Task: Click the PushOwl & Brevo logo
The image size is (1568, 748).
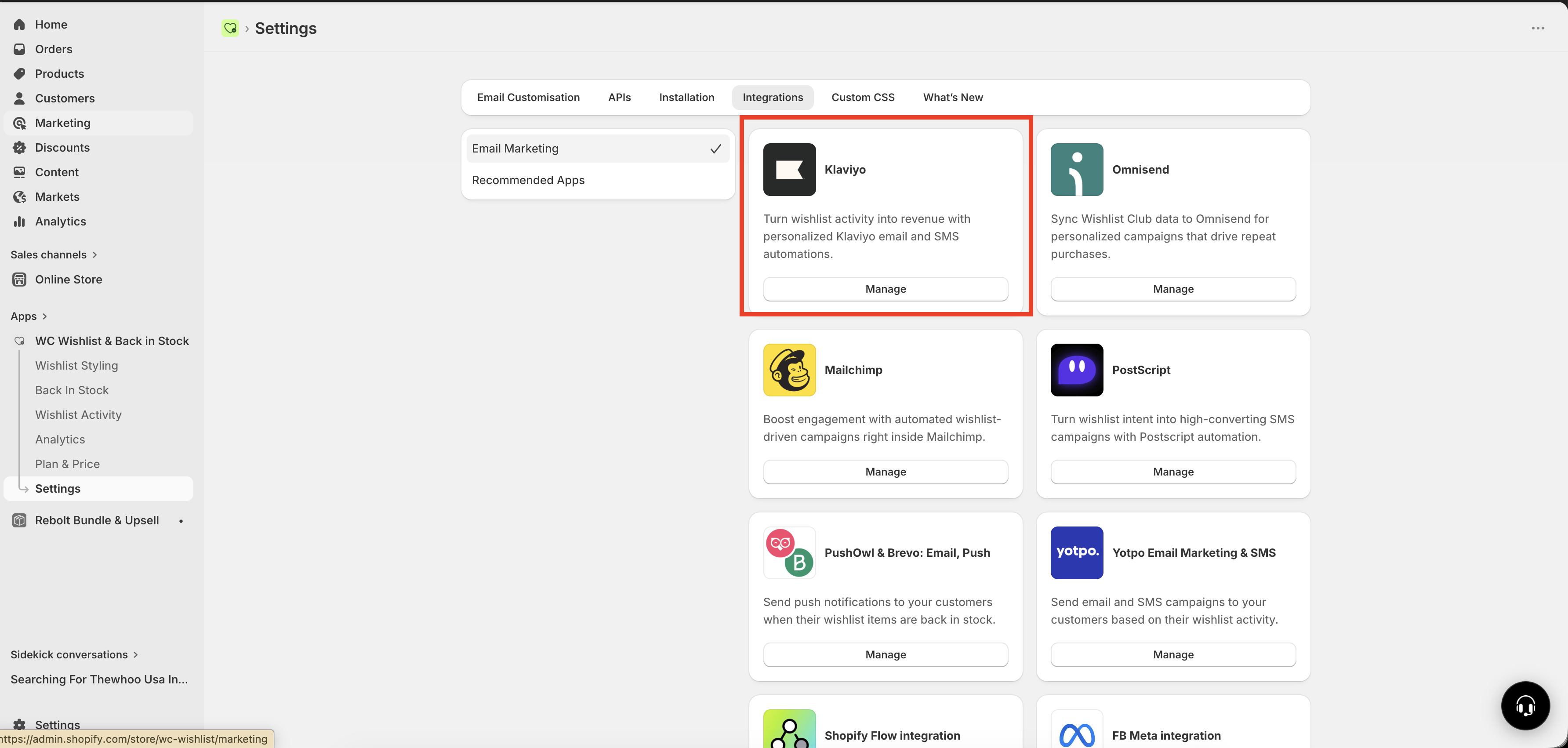Action: pyautogui.click(x=789, y=552)
